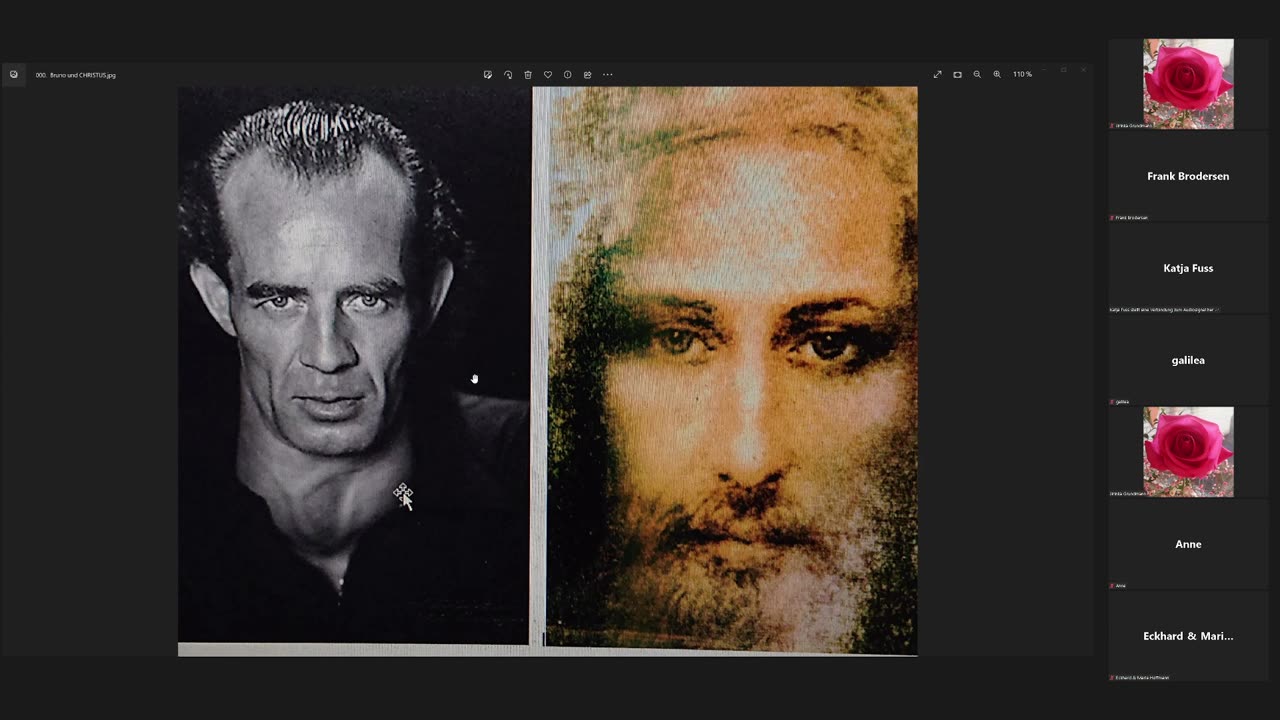Rotate the image with toolbar icon
The height and width of the screenshot is (720, 1280).
click(508, 75)
